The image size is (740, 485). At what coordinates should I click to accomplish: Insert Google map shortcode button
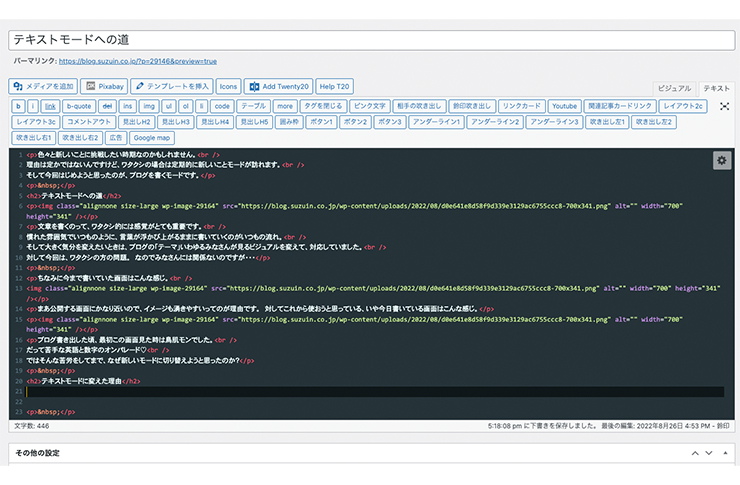tap(151, 137)
